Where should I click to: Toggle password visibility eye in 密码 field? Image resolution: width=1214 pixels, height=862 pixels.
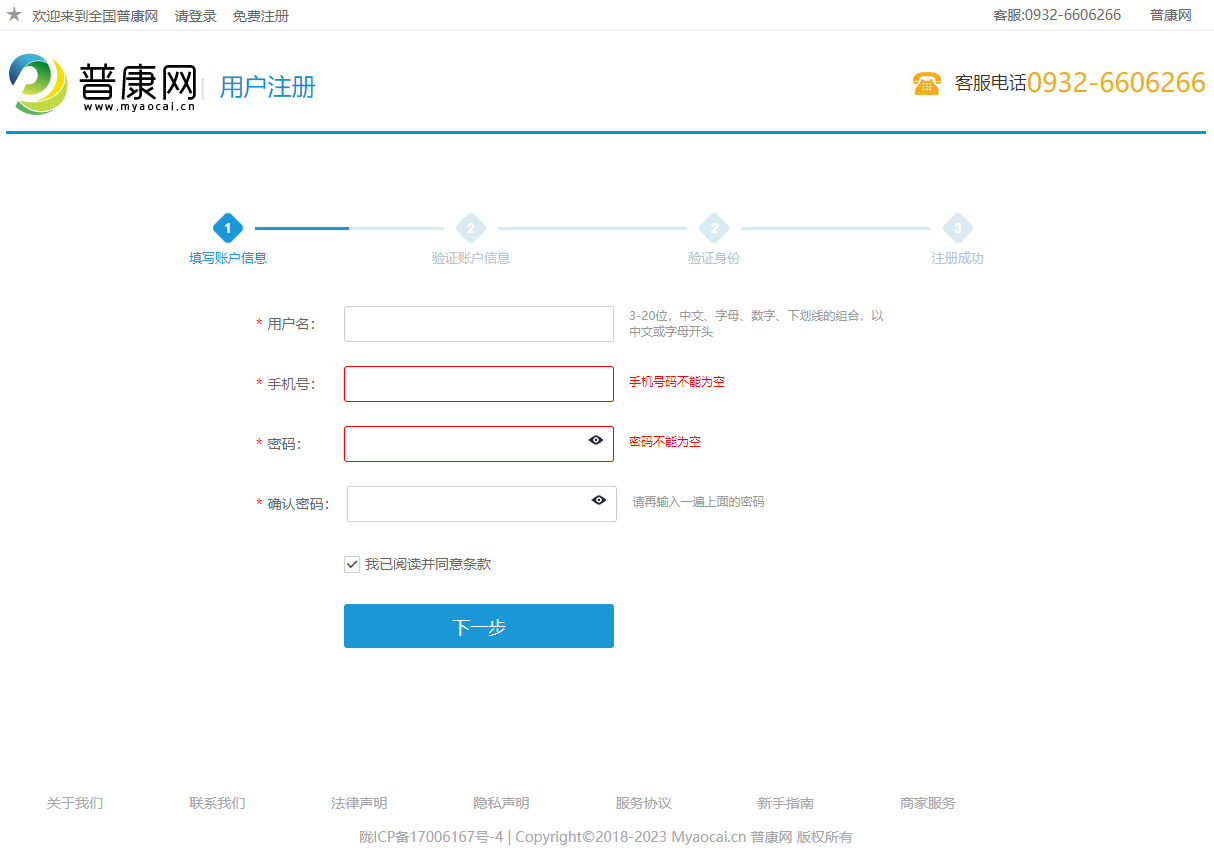click(596, 440)
